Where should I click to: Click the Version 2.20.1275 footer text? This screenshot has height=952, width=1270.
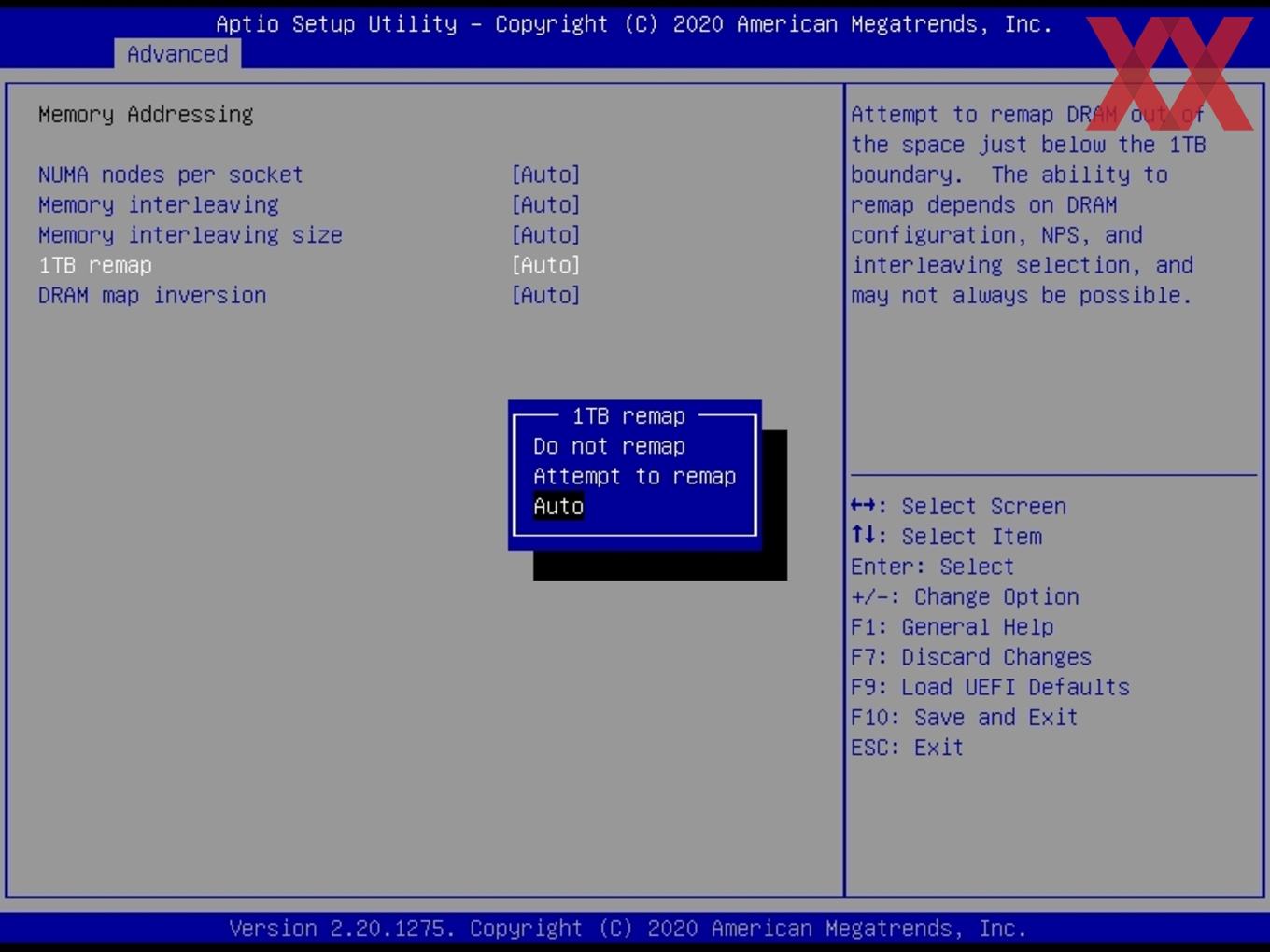628,929
